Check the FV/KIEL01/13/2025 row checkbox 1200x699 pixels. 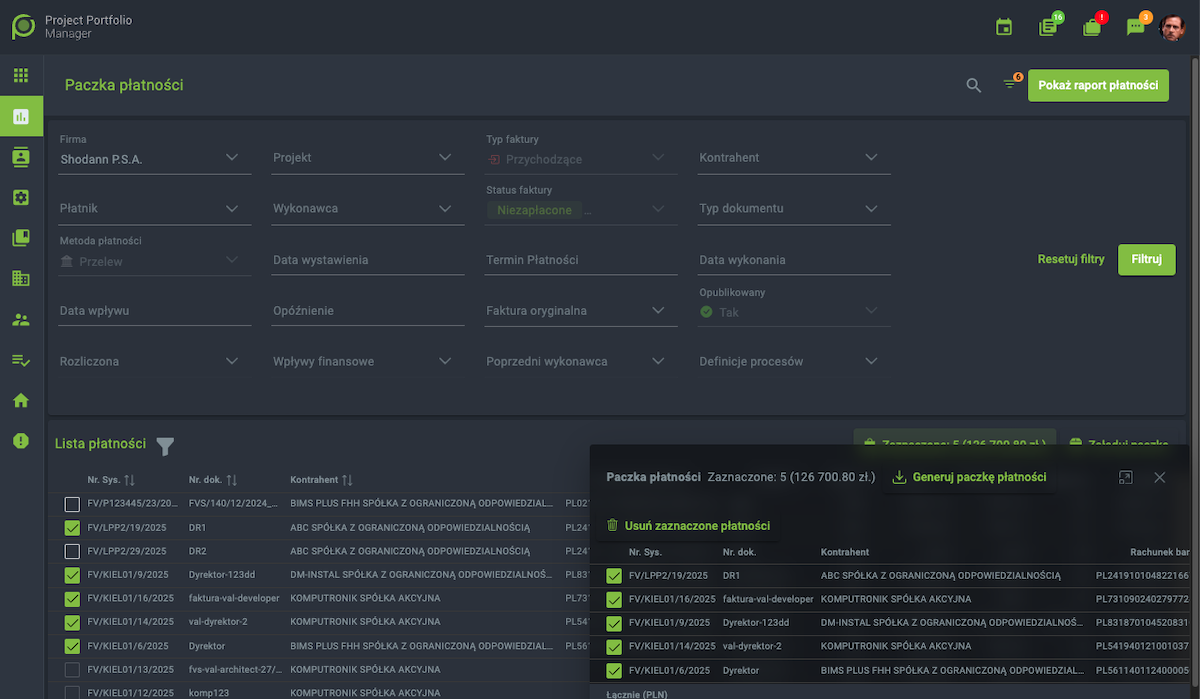tap(72, 670)
